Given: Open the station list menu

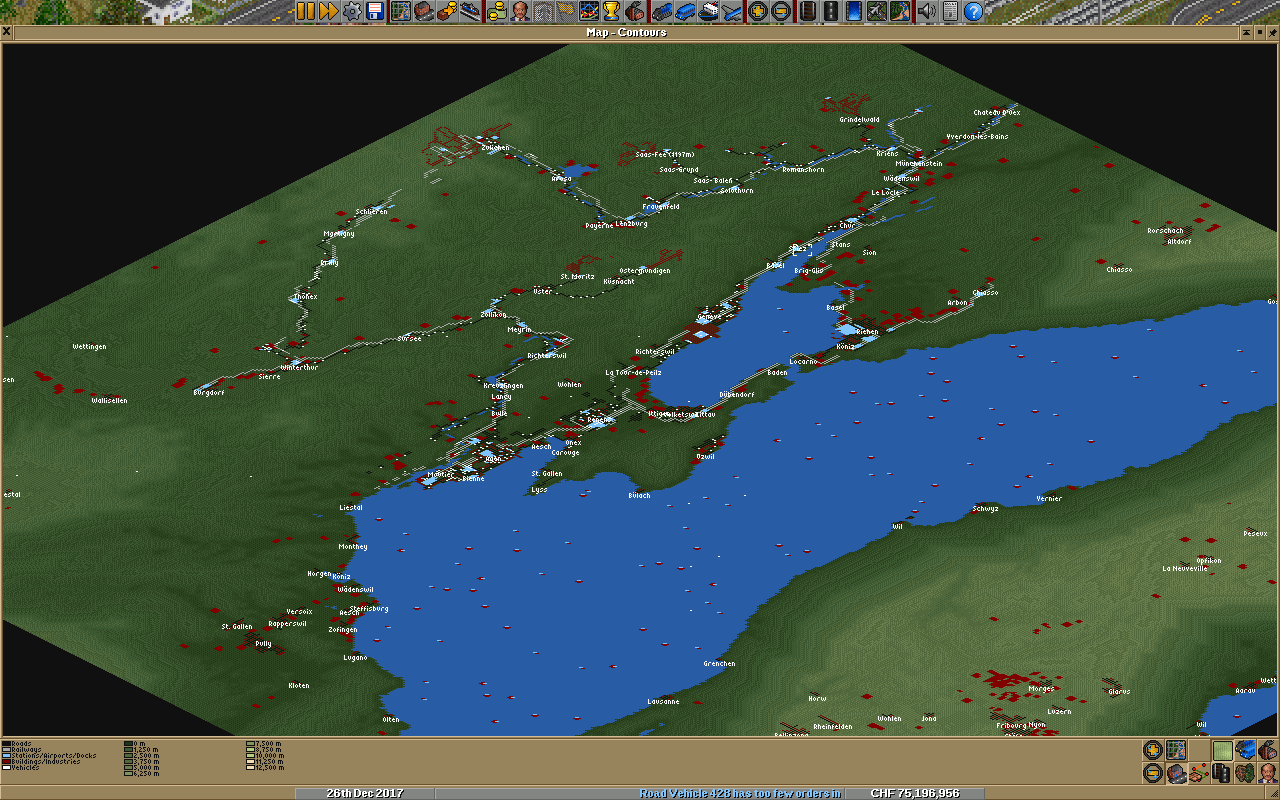Looking at the screenshot, I should [470, 12].
